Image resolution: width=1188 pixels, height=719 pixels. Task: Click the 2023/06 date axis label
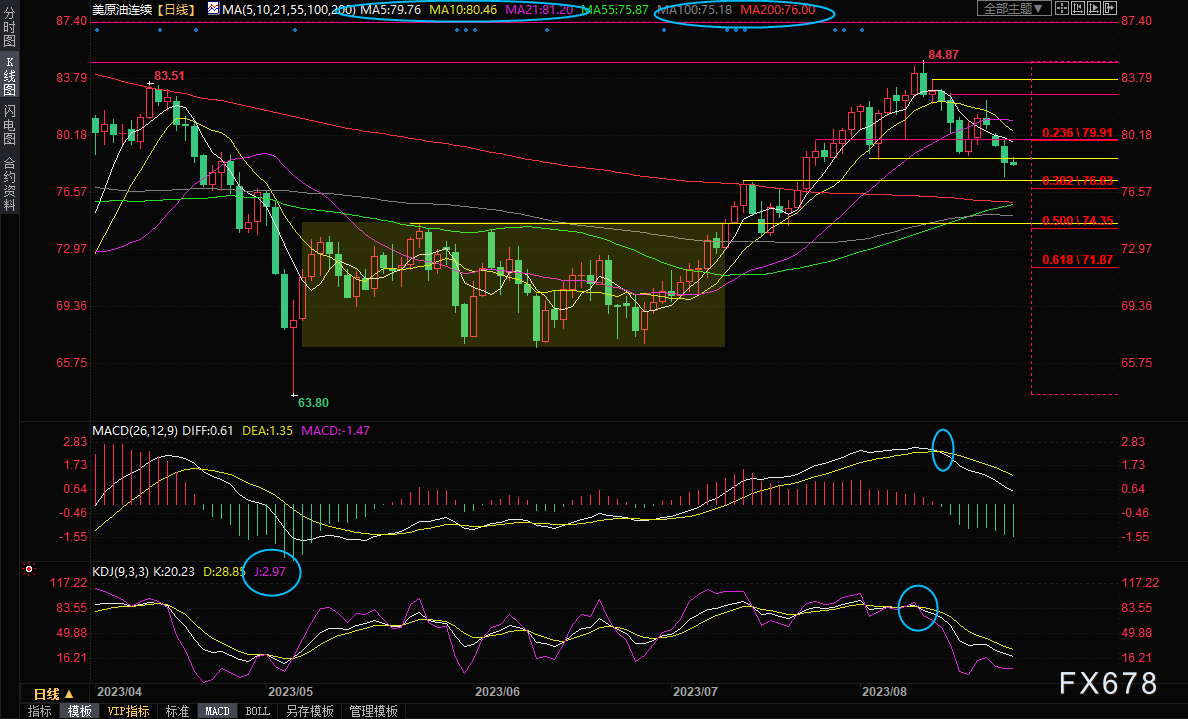coord(497,692)
